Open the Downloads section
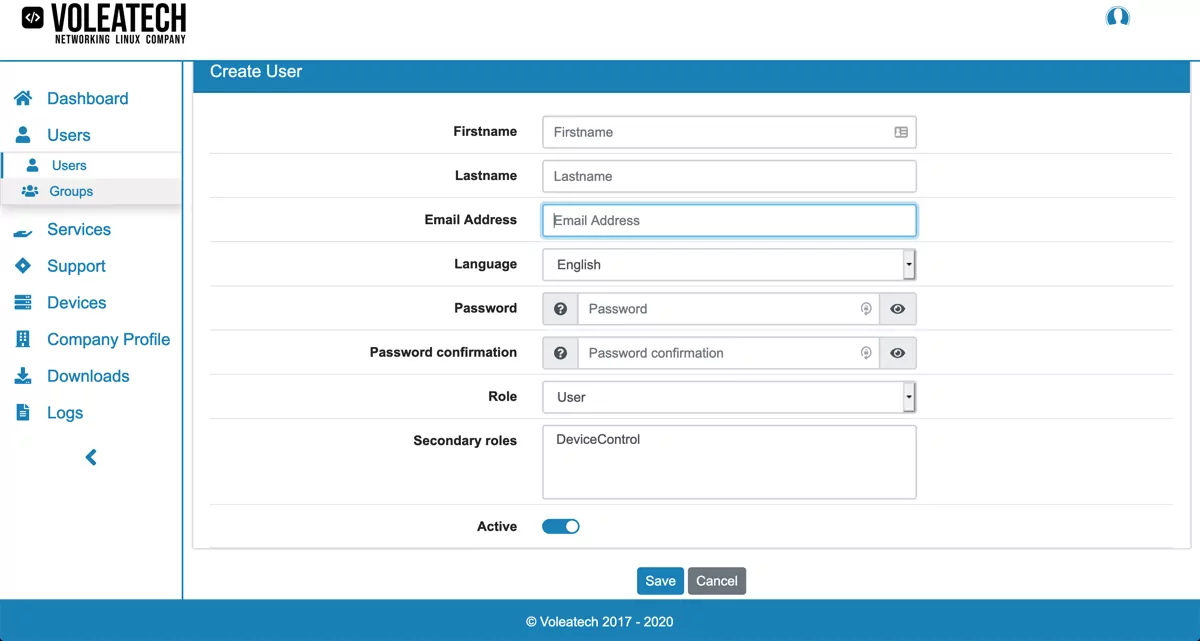Image resolution: width=1200 pixels, height=641 pixels. tap(89, 375)
